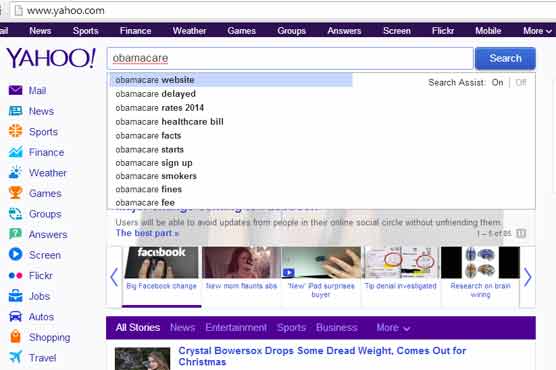Turn Search Assist On
The image size is (556, 370).
pos(497,82)
